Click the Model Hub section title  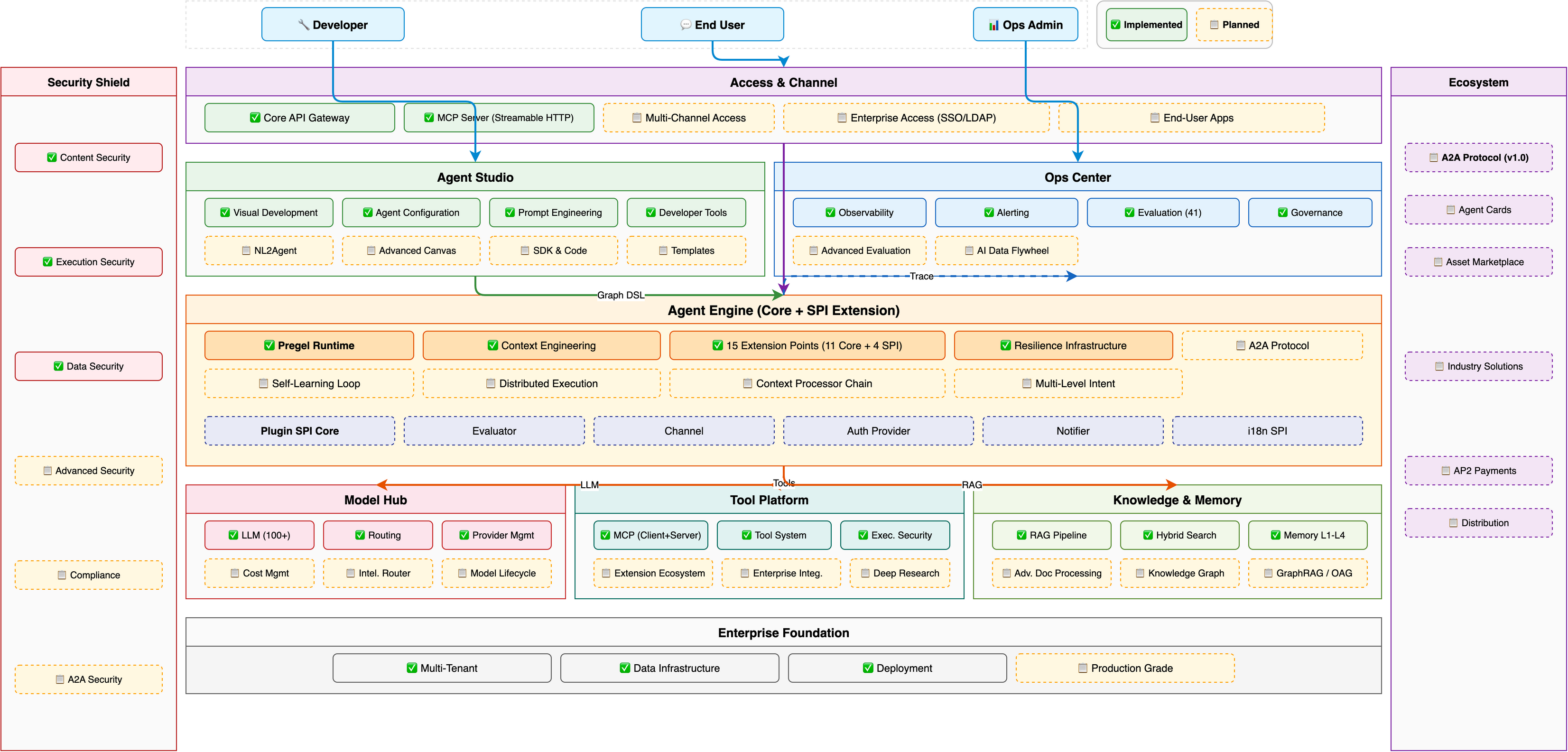tap(376, 500)
